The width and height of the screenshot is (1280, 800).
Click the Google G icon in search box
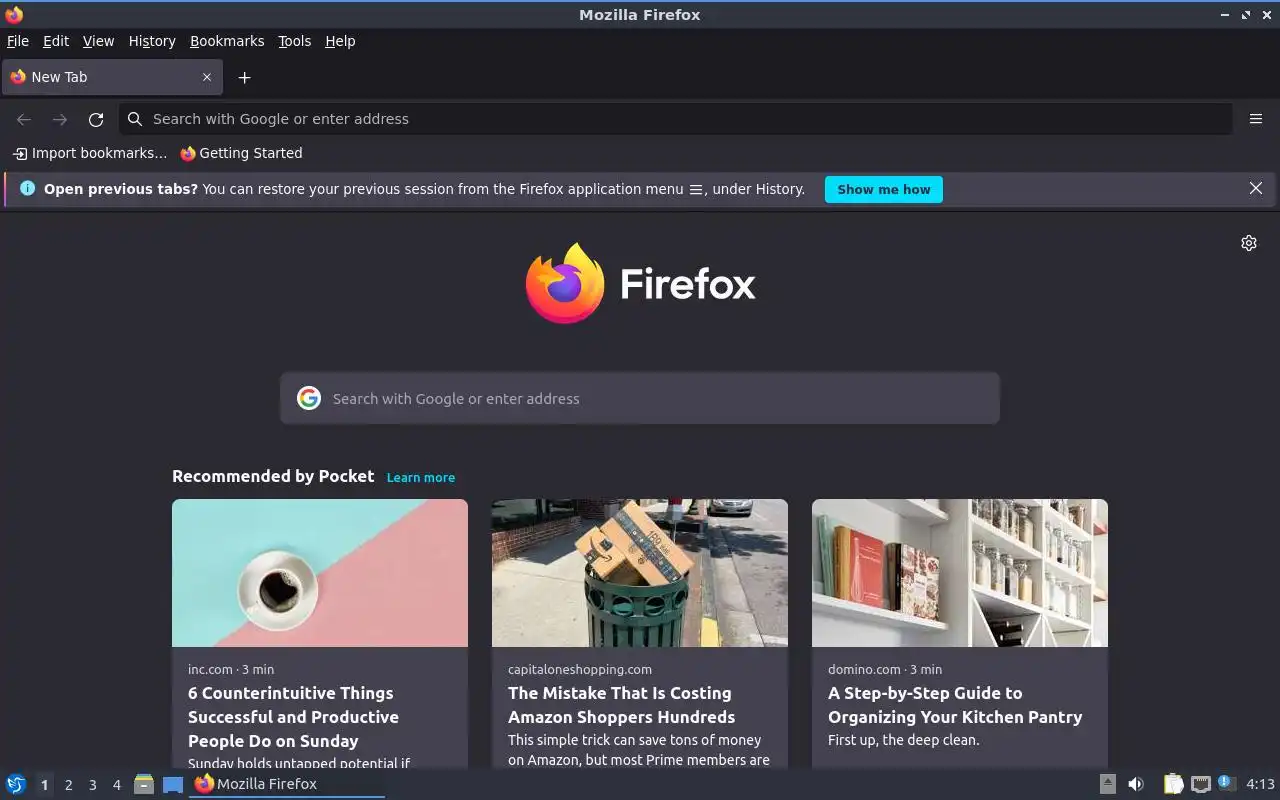pyautogui.click(x=309, y=398)
